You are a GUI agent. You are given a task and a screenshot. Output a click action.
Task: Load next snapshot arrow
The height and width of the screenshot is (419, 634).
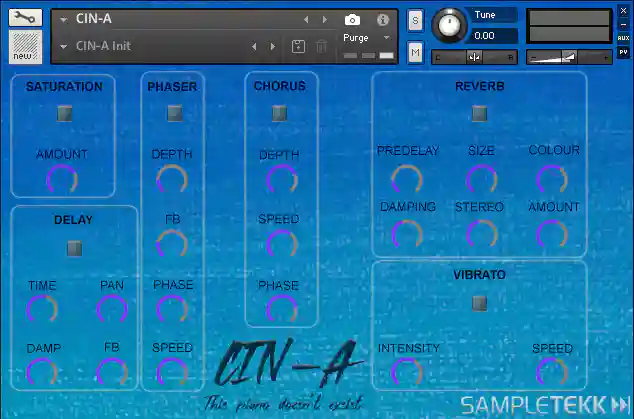[x=273, y=47]
